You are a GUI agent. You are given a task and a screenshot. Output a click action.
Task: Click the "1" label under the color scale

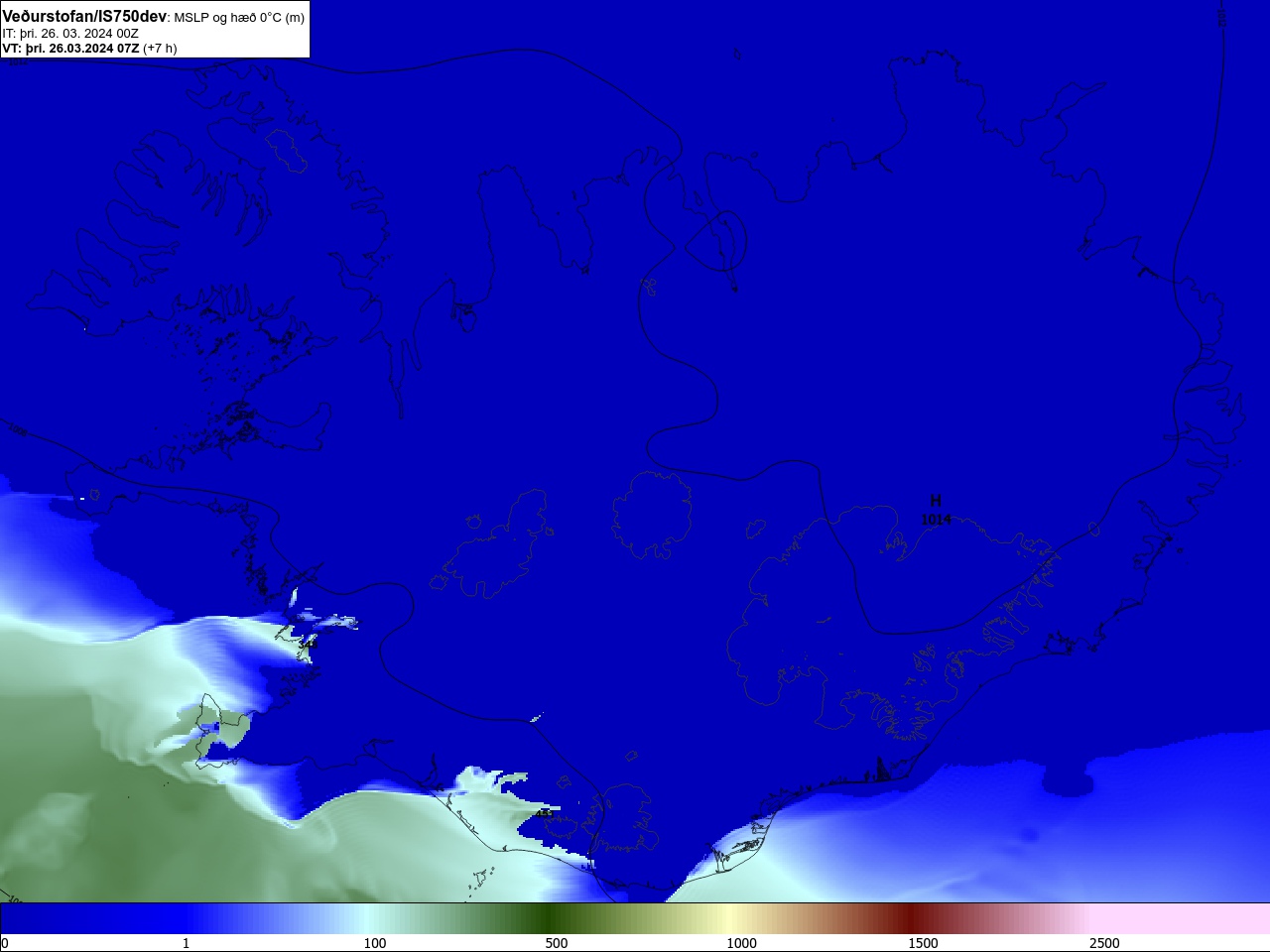point(186,943)
